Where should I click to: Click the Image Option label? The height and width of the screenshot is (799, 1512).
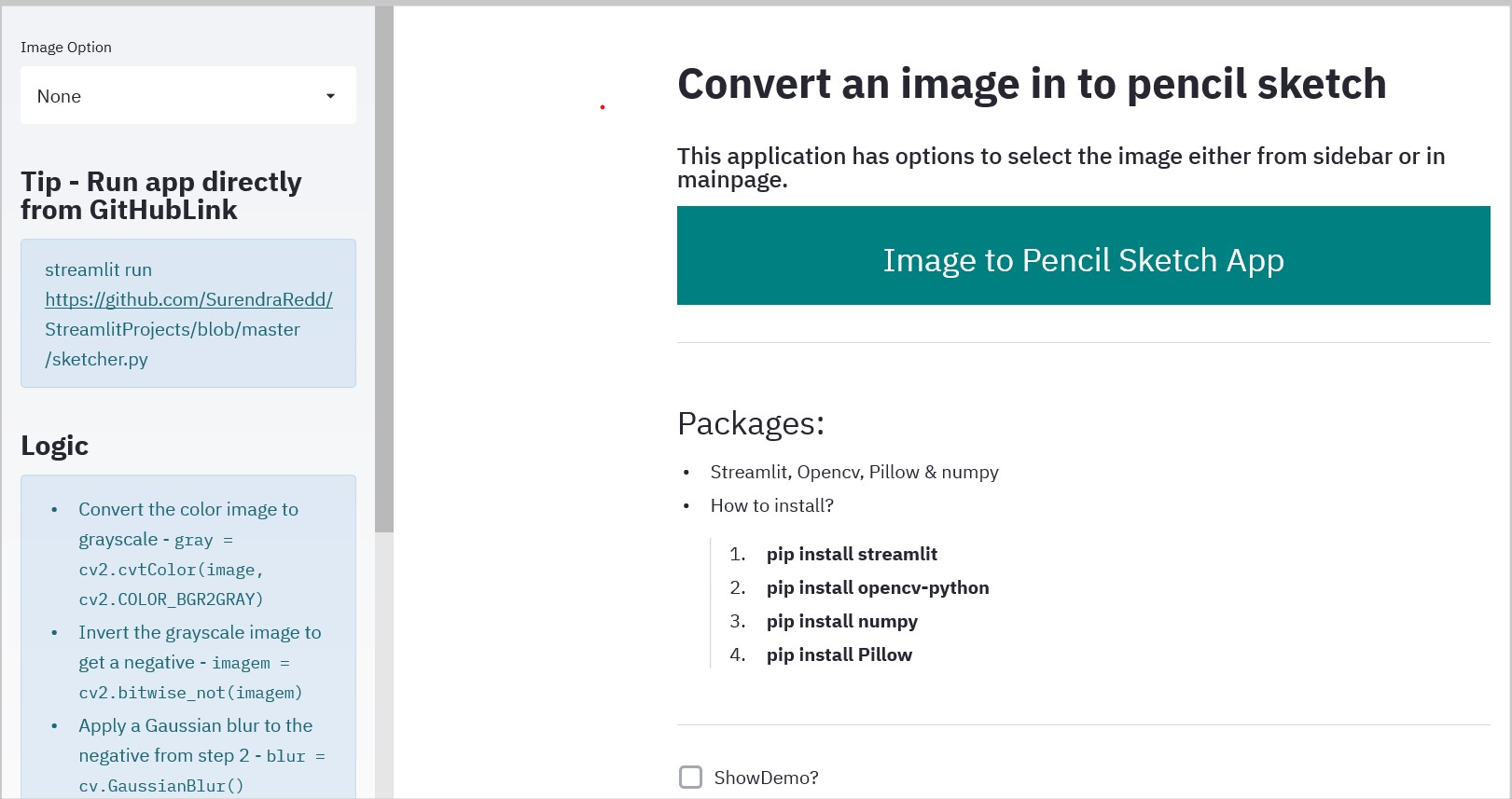[66, 48]
